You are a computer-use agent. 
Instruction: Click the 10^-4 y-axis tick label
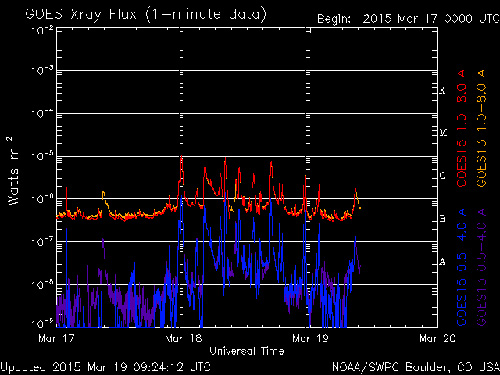pos(42,113)
